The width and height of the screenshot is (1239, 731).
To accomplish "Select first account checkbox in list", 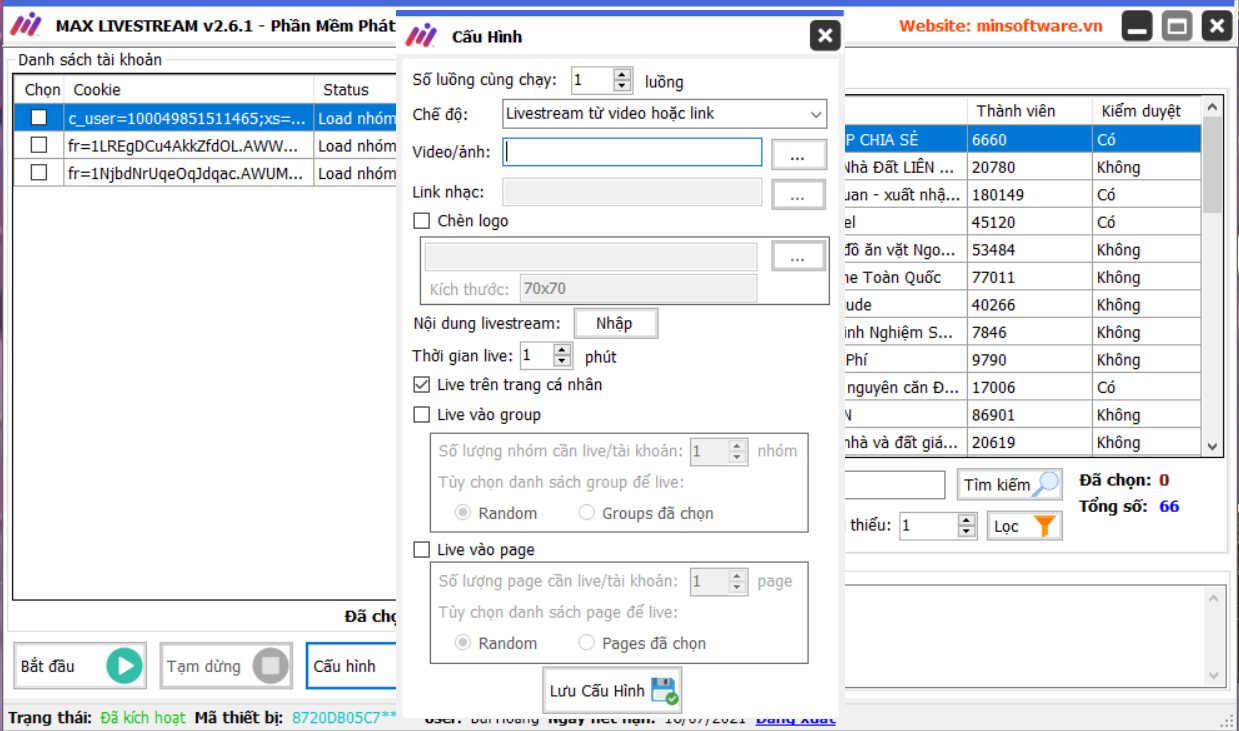I will click(x=39, y=118).
